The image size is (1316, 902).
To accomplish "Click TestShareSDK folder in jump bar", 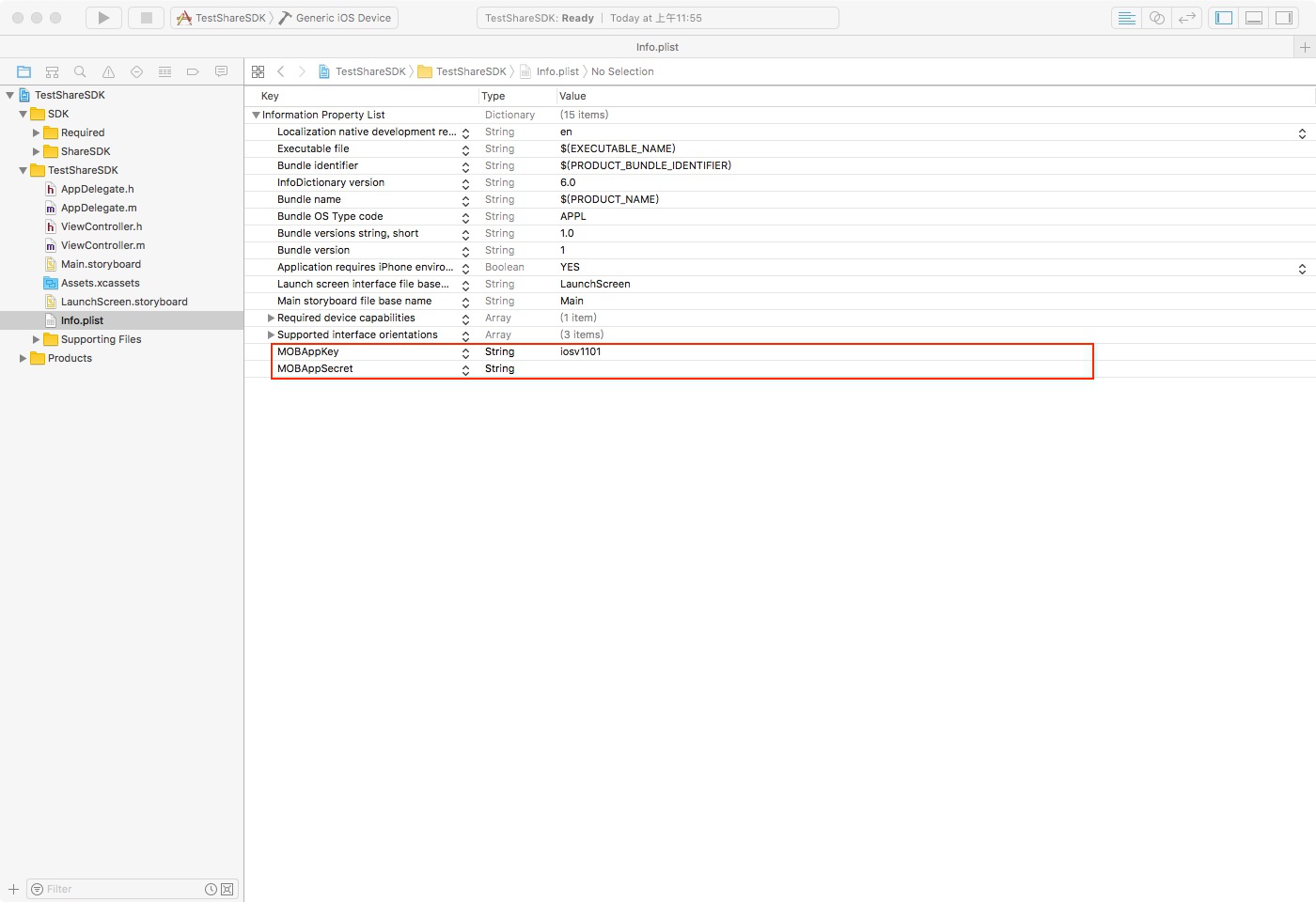I will [x=462, y=71].
